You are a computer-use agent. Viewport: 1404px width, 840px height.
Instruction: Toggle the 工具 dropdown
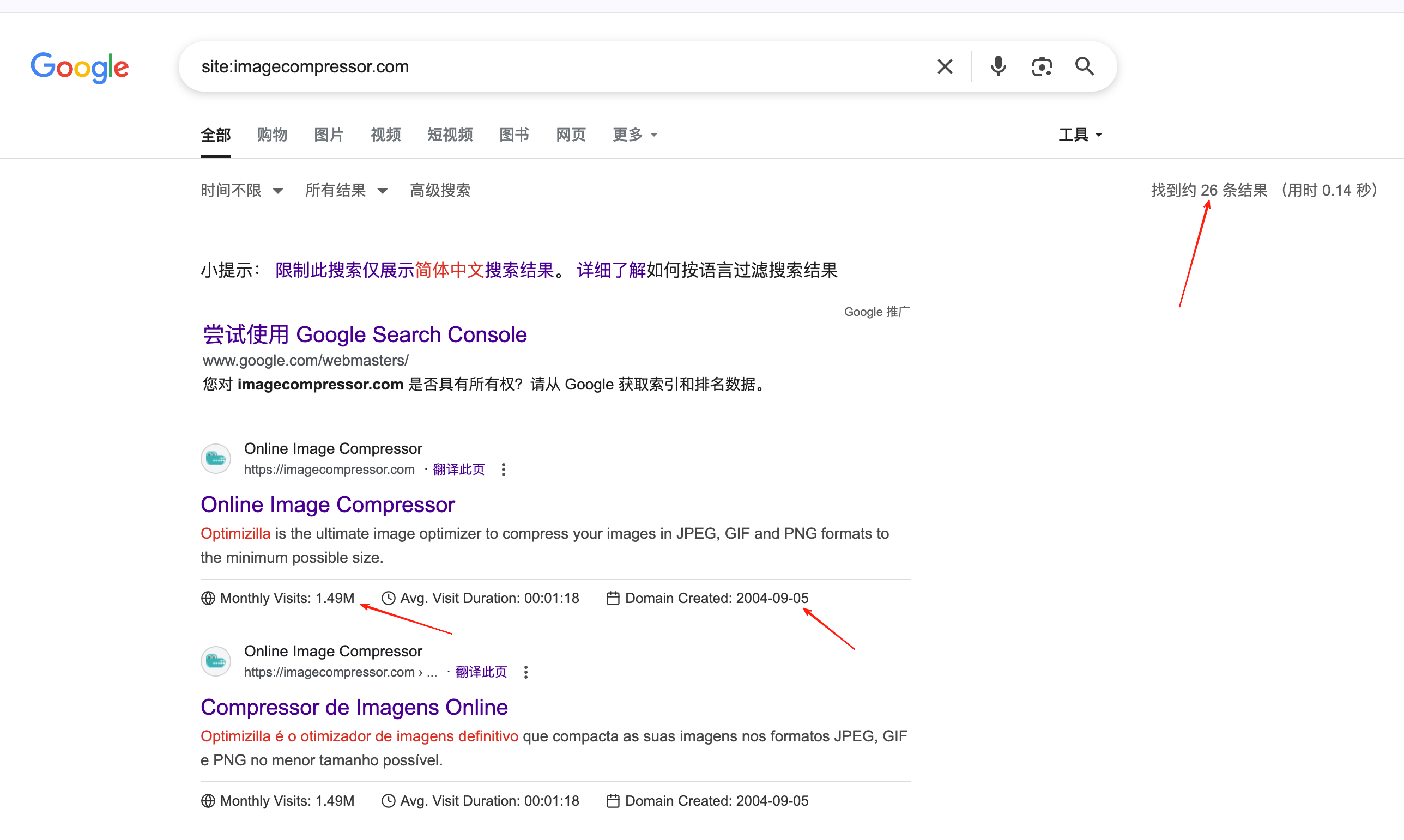pyautogui.click(x=1081, y=135)
